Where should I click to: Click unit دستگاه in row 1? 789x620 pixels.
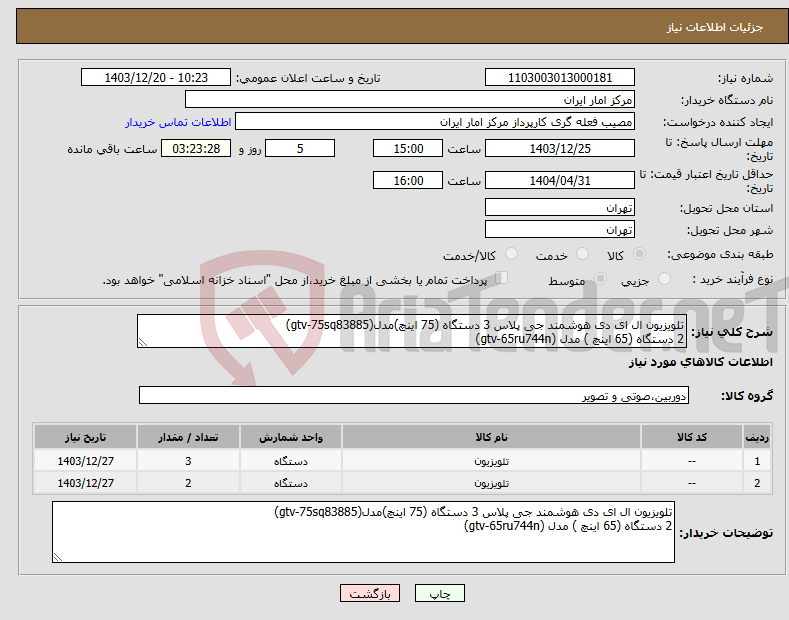(x=291, y=461)
